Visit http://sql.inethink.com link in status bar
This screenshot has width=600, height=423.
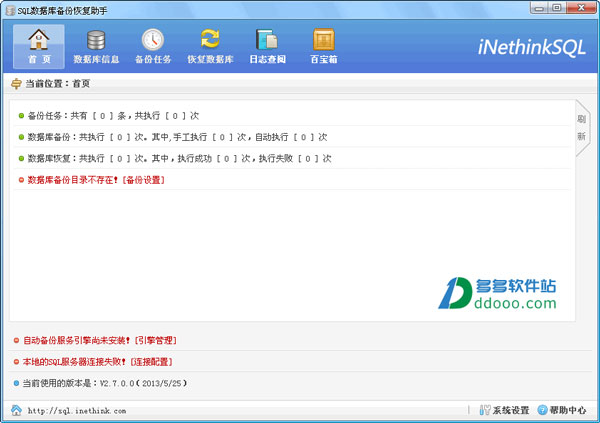pos(77,411)
